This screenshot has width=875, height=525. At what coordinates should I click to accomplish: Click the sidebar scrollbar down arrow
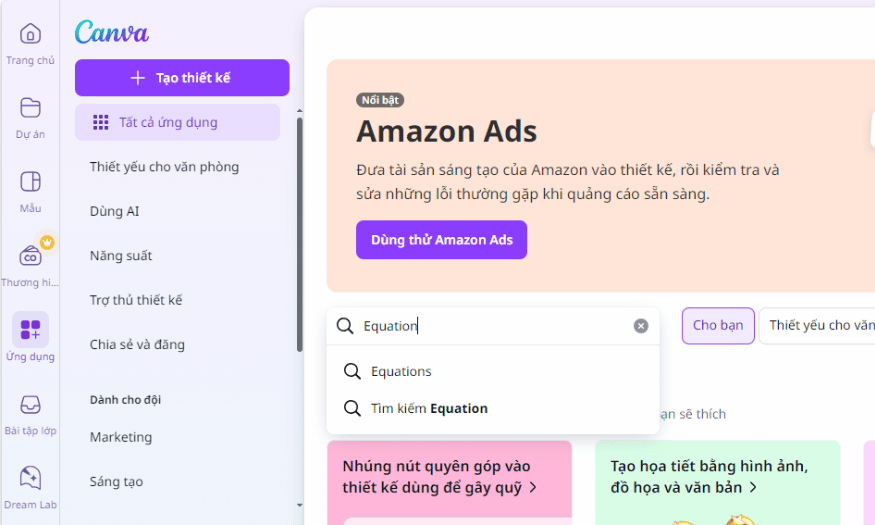[300, 505]
